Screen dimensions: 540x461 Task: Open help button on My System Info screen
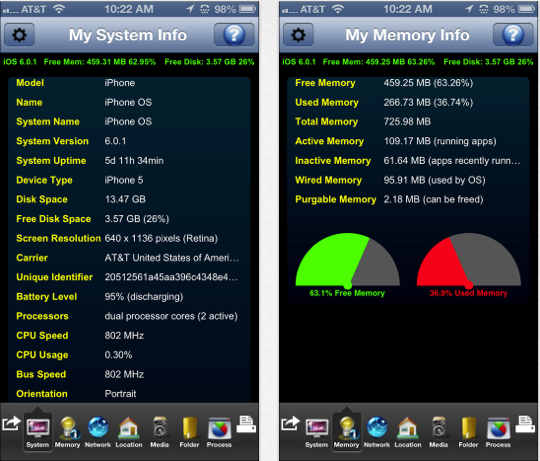pyautogui.click(x=234, y=35)
